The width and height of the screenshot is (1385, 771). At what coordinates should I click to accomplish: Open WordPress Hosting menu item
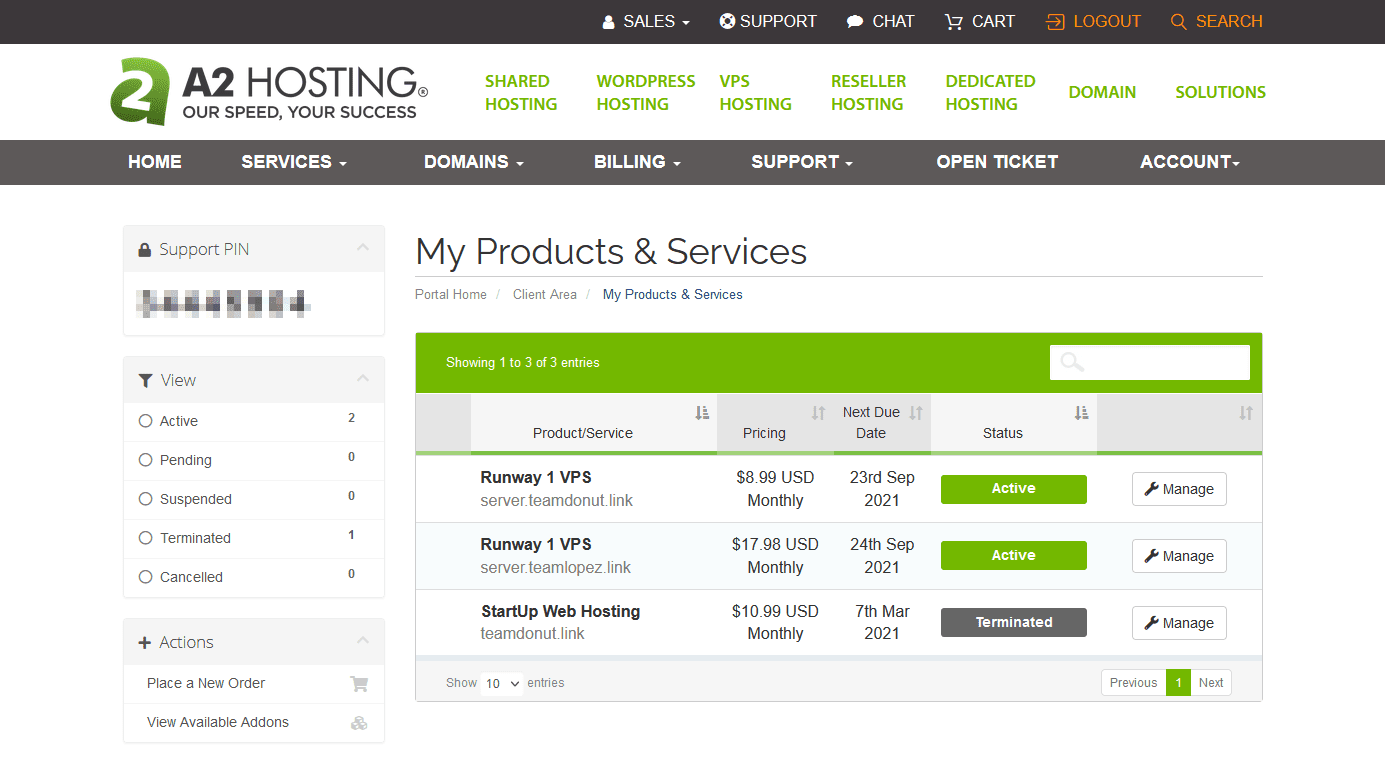(646, 92)
